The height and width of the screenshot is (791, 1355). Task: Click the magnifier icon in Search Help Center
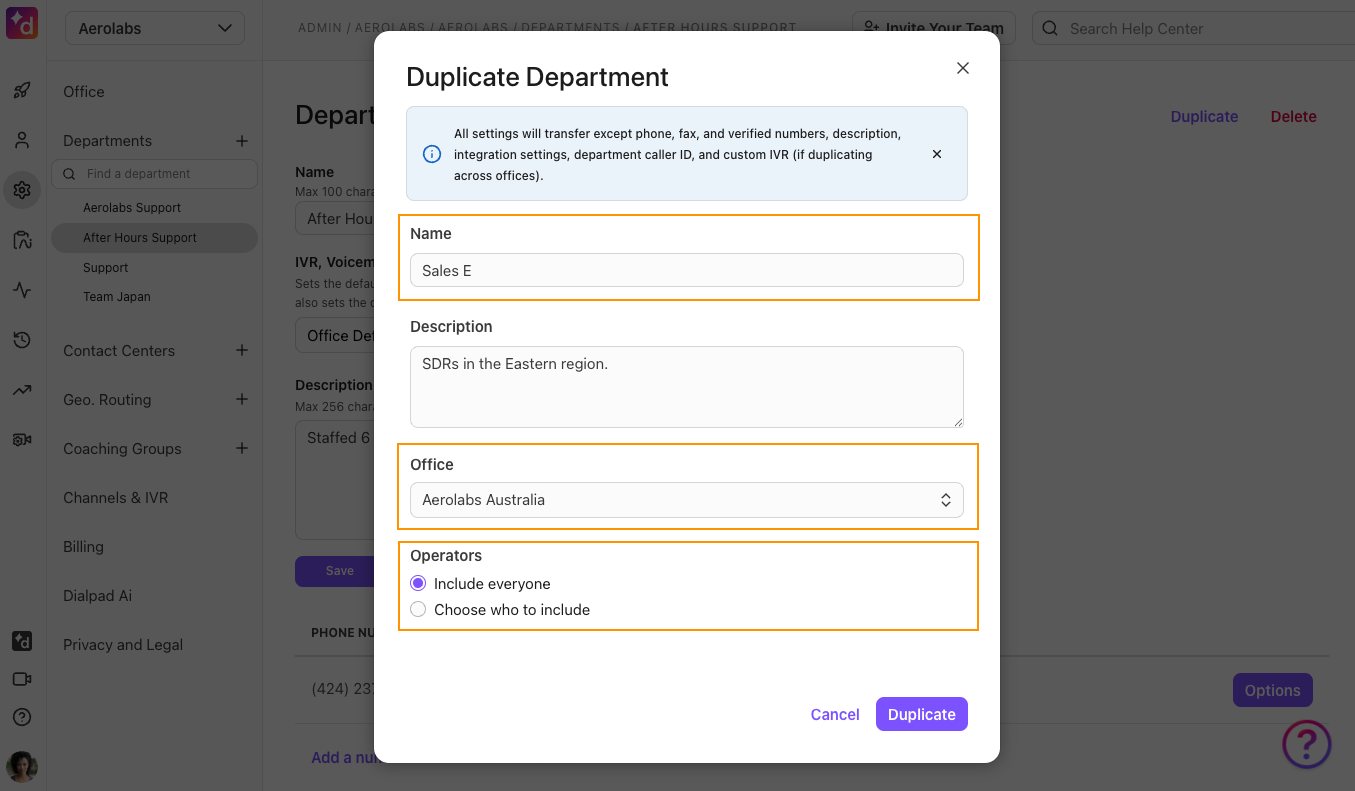(1050, 28)
